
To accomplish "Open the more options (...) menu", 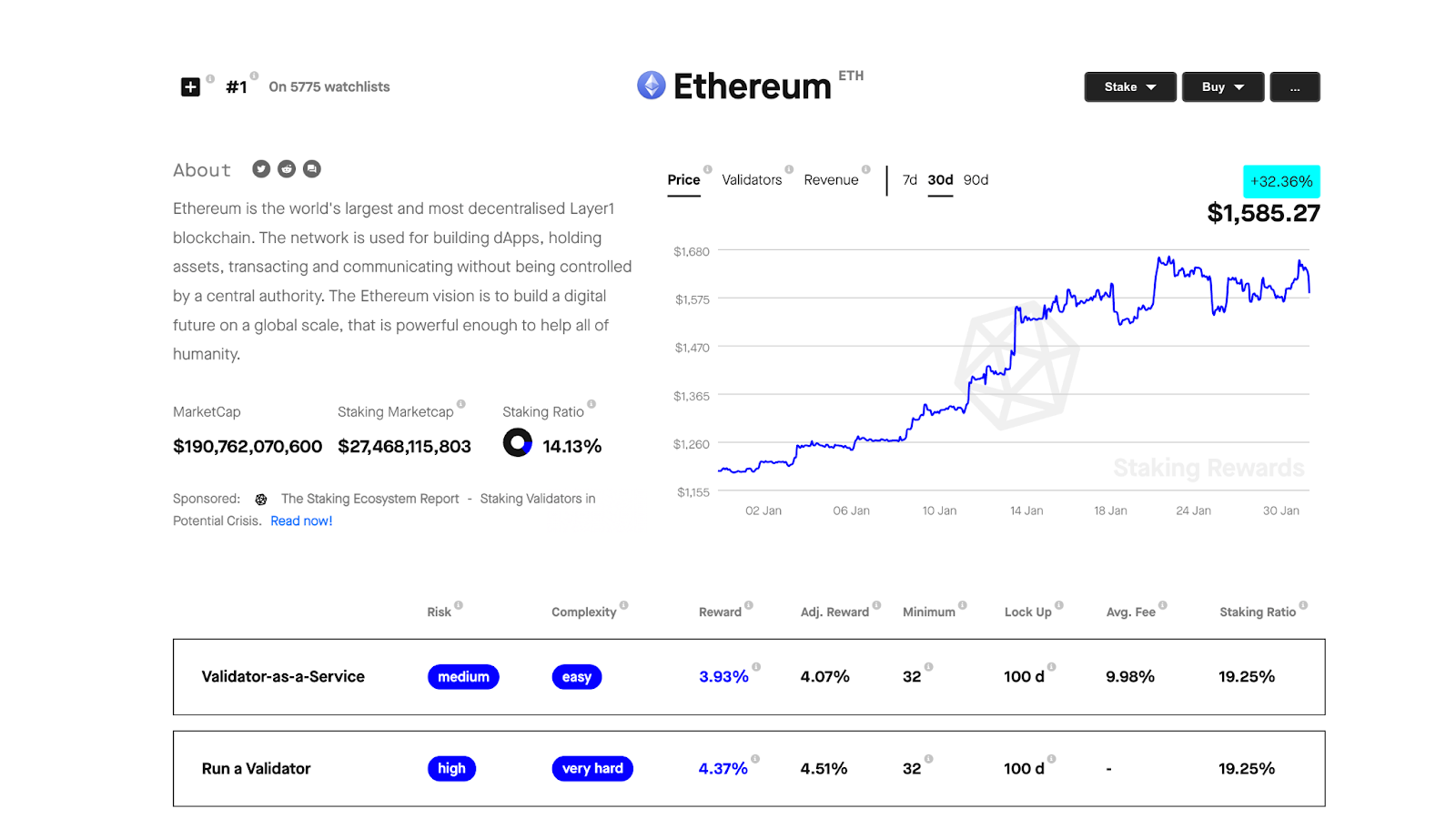I will pos(1295,87).
